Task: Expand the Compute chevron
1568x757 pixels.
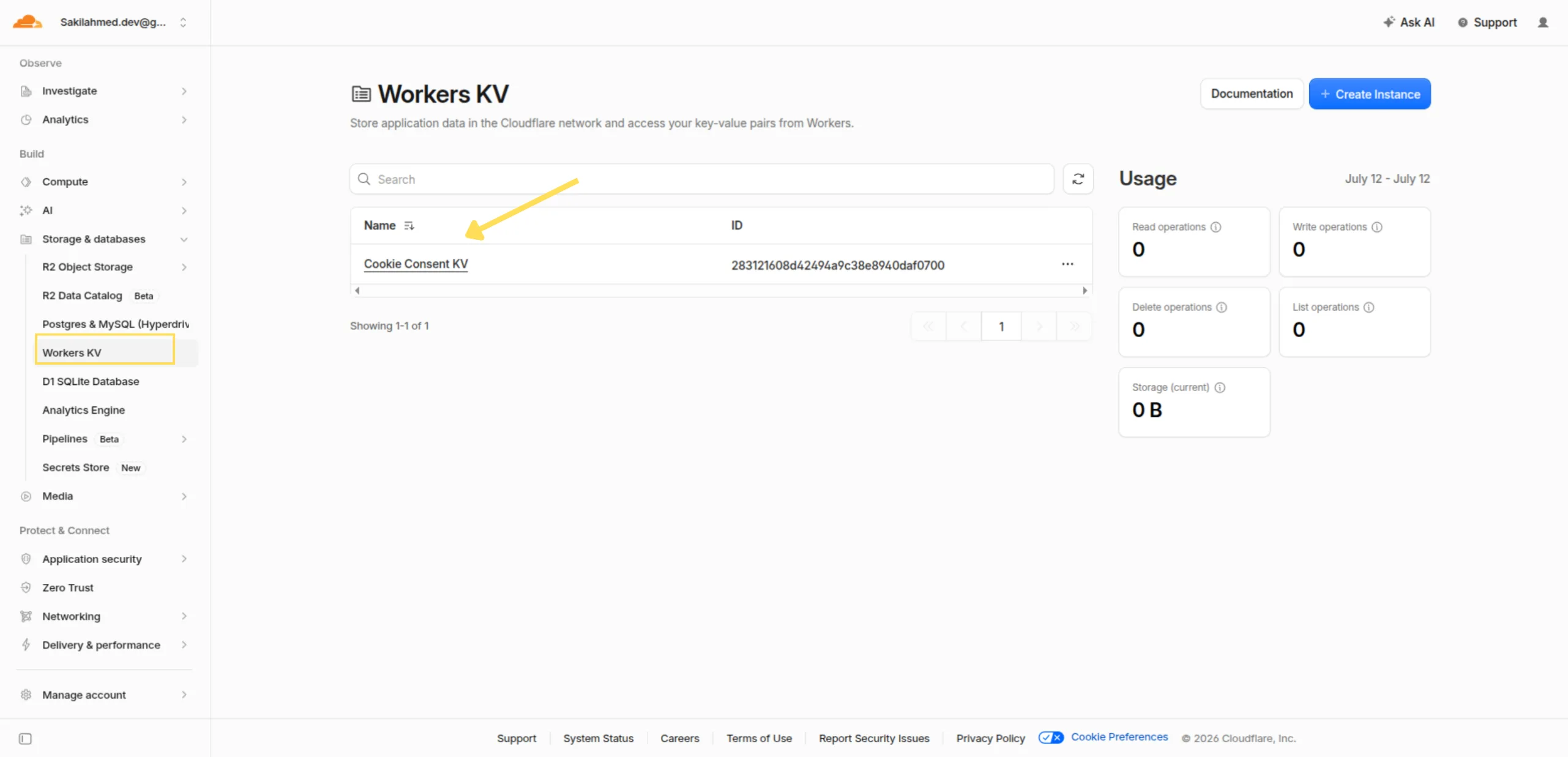Action: pyautogui.click(x=184, y=182)
